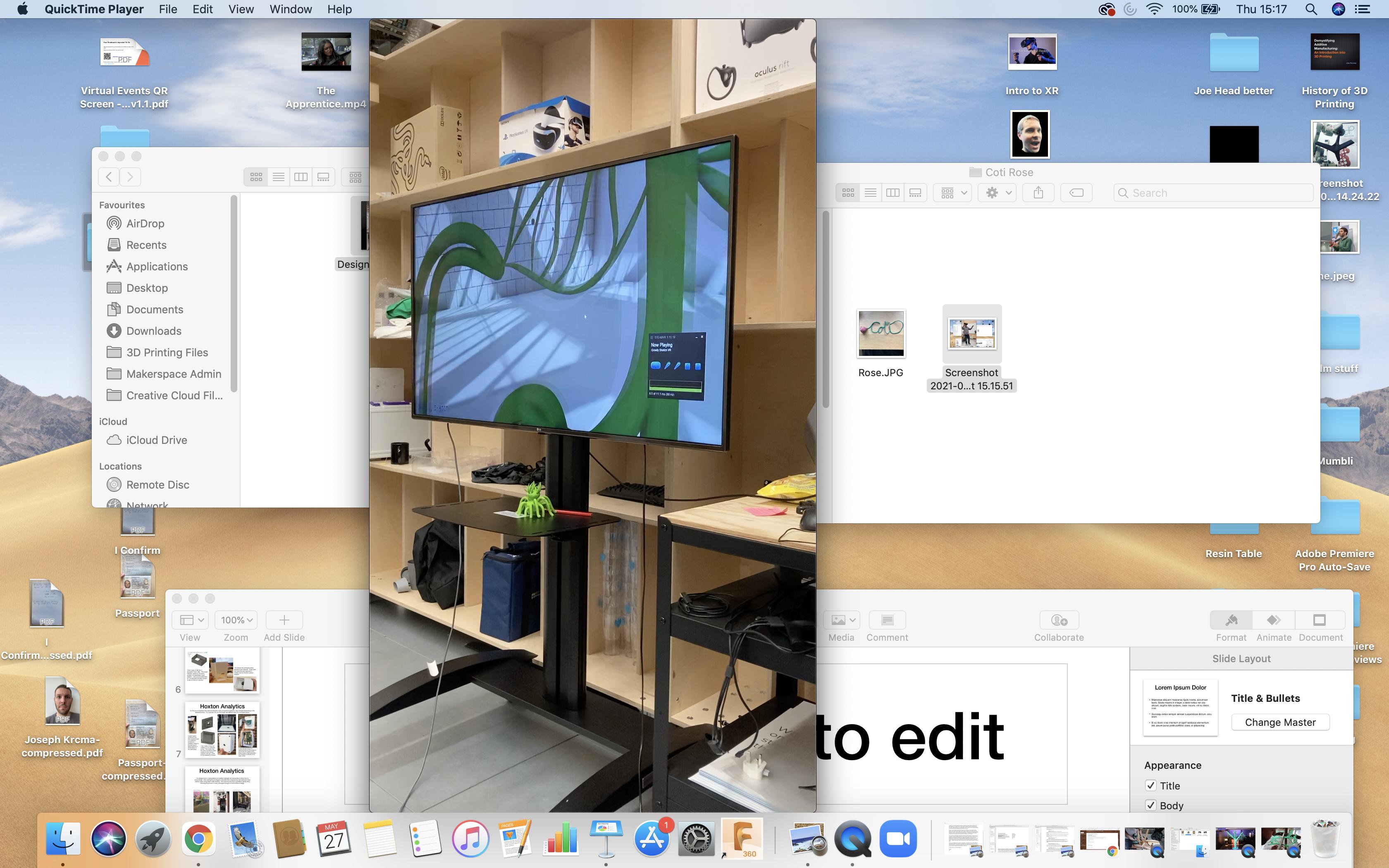The height and width of the screenshot is (868, 1389).
Task: Open the Window menu
Action: click(x=291, y=9)
